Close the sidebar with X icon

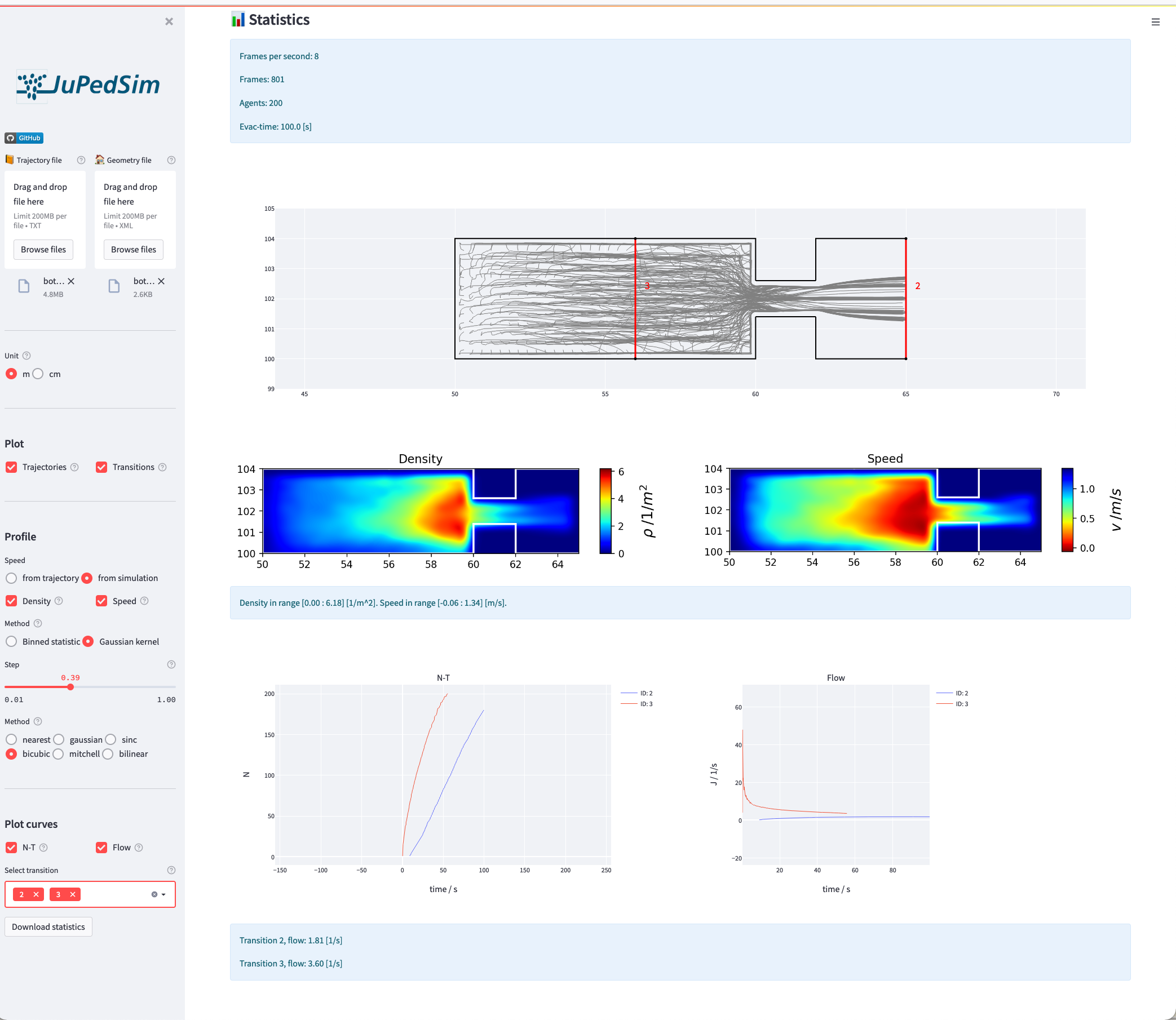click(x=169, y=21)
